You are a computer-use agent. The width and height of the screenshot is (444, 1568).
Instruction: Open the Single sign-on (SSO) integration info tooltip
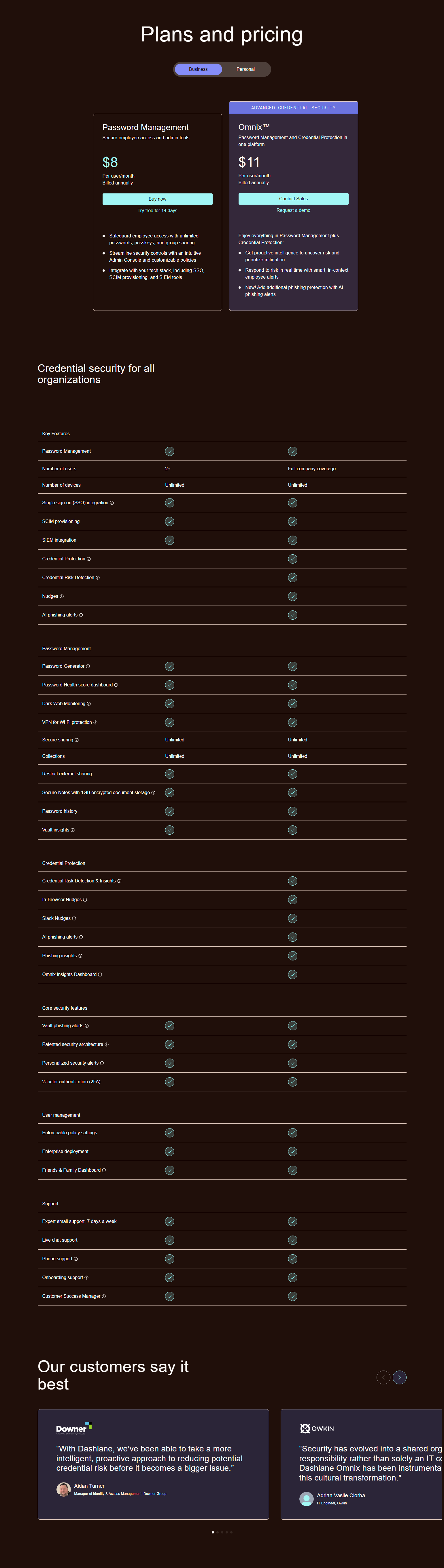[x=112, y=503]
